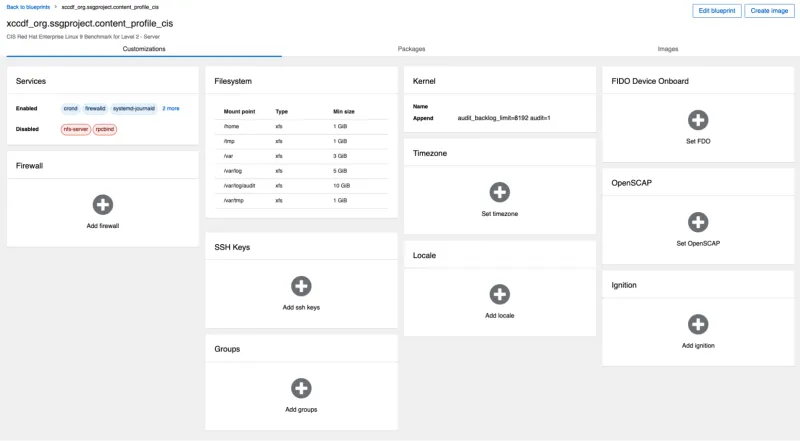
Task: Click the Set FDO plus icon
Action: pyautogui.click(x=698, y=120)
